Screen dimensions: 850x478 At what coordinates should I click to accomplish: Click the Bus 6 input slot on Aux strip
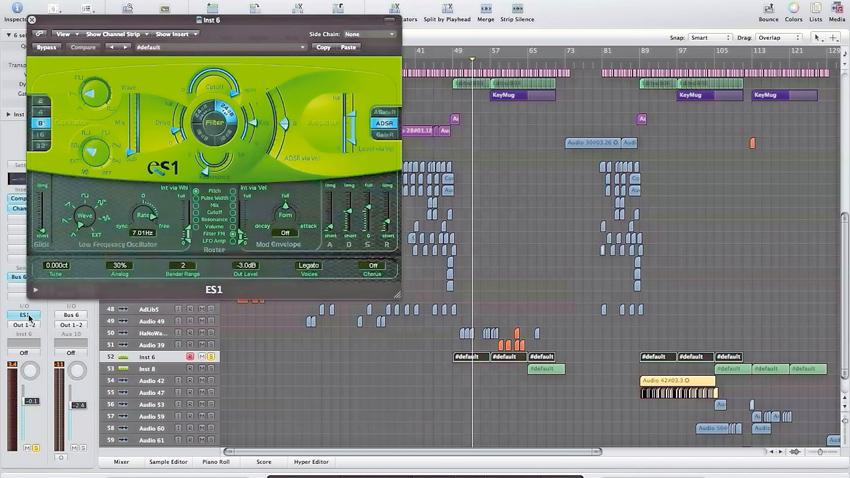71,314
